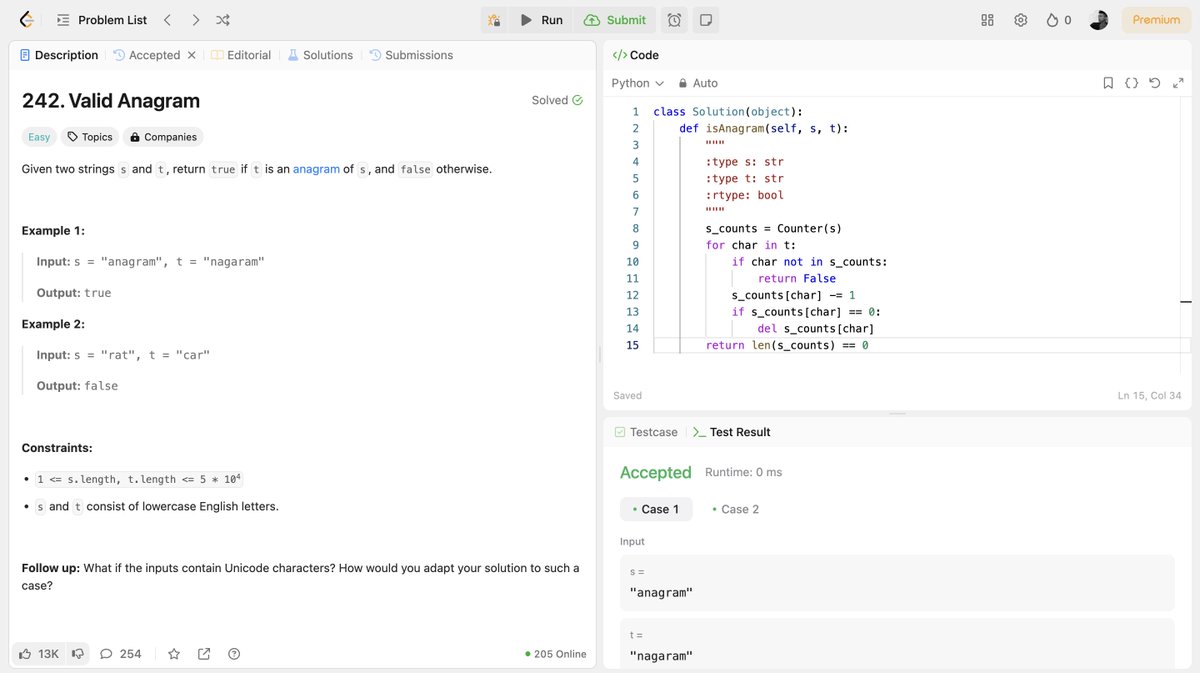Open the user profile avatar
Screen dimensions: 1200x673
tap(1098, 20)
